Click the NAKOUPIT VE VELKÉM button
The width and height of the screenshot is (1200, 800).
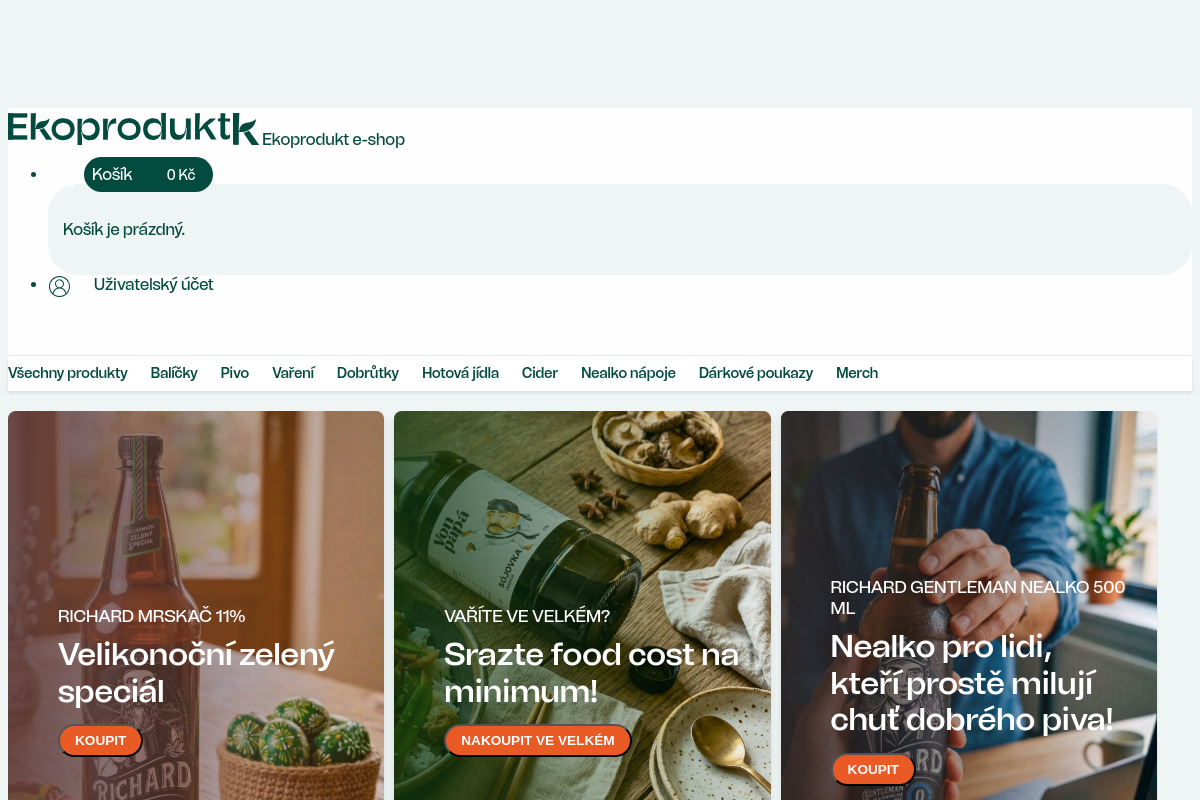click(538, 740)
